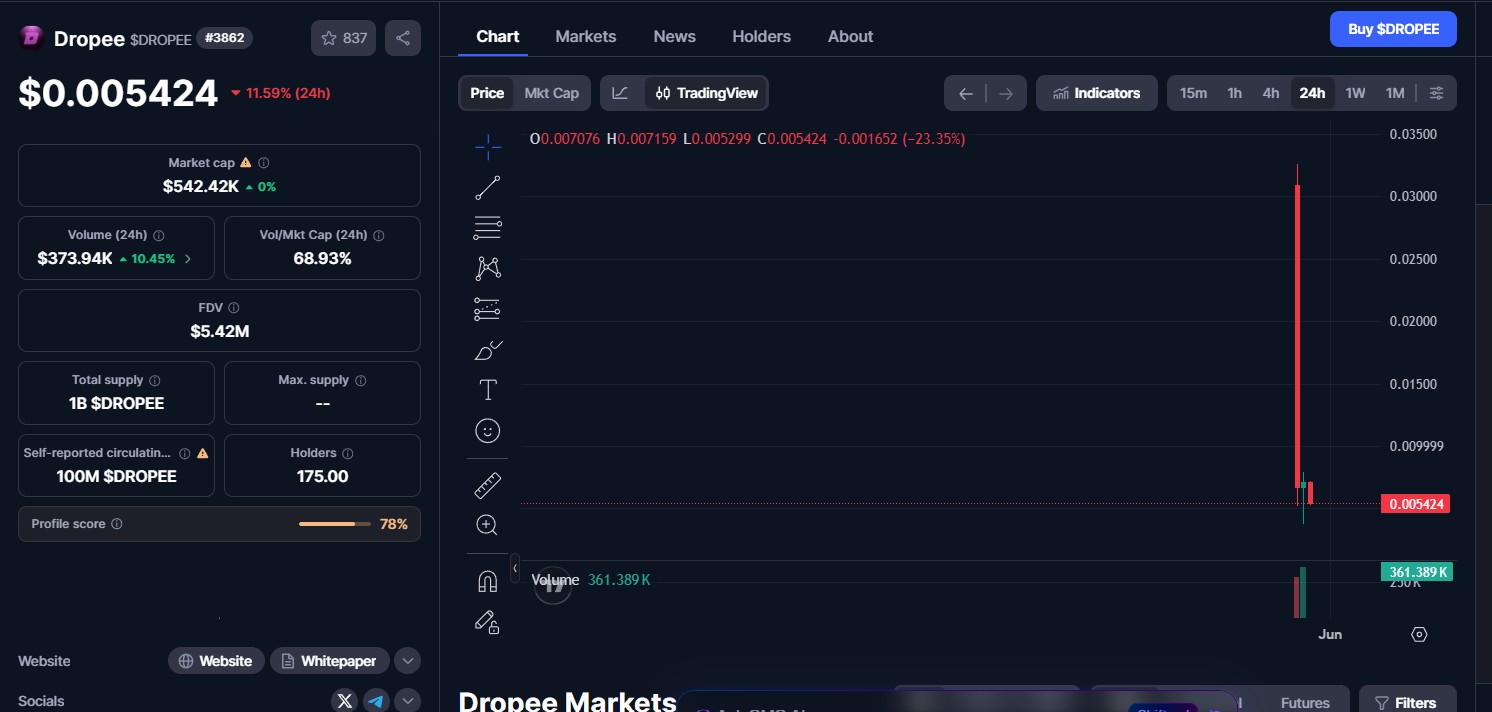The height and width of the screenshot is (712, 1492).
Task: Add Dropee to watchlist star
Action: pos(343,38)
